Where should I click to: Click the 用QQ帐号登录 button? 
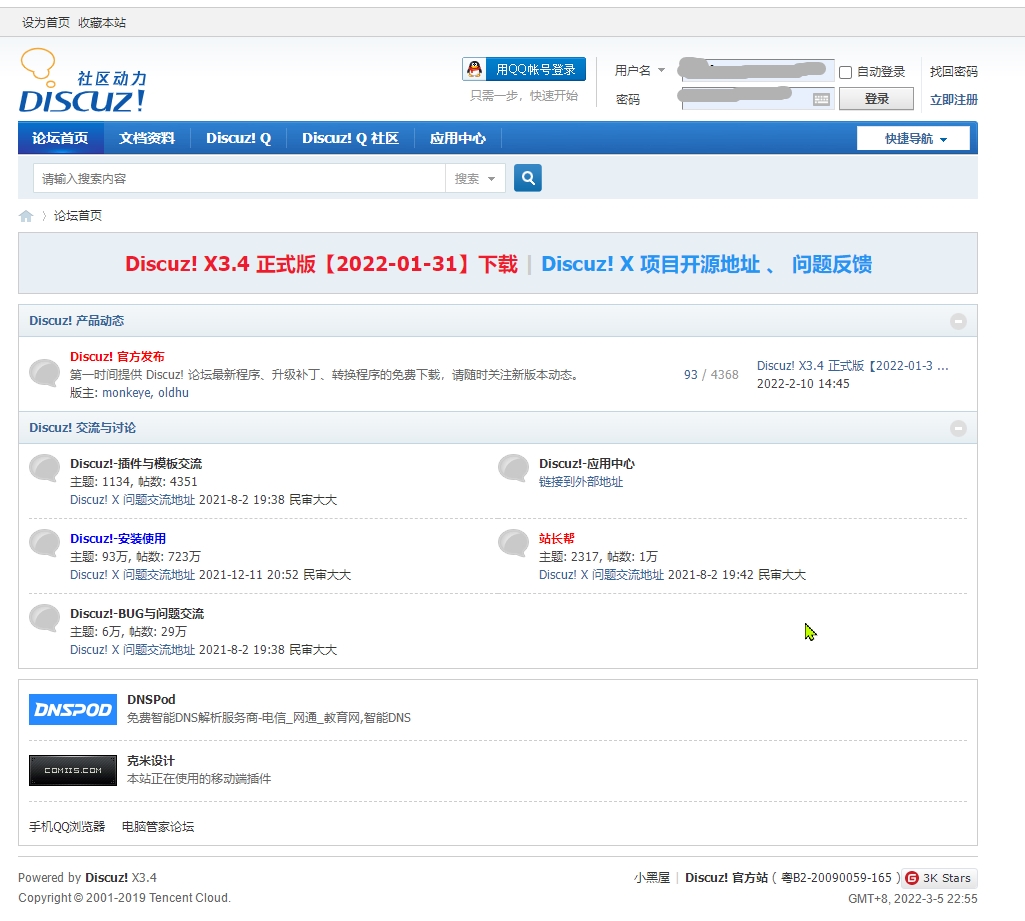click(524, 69)
